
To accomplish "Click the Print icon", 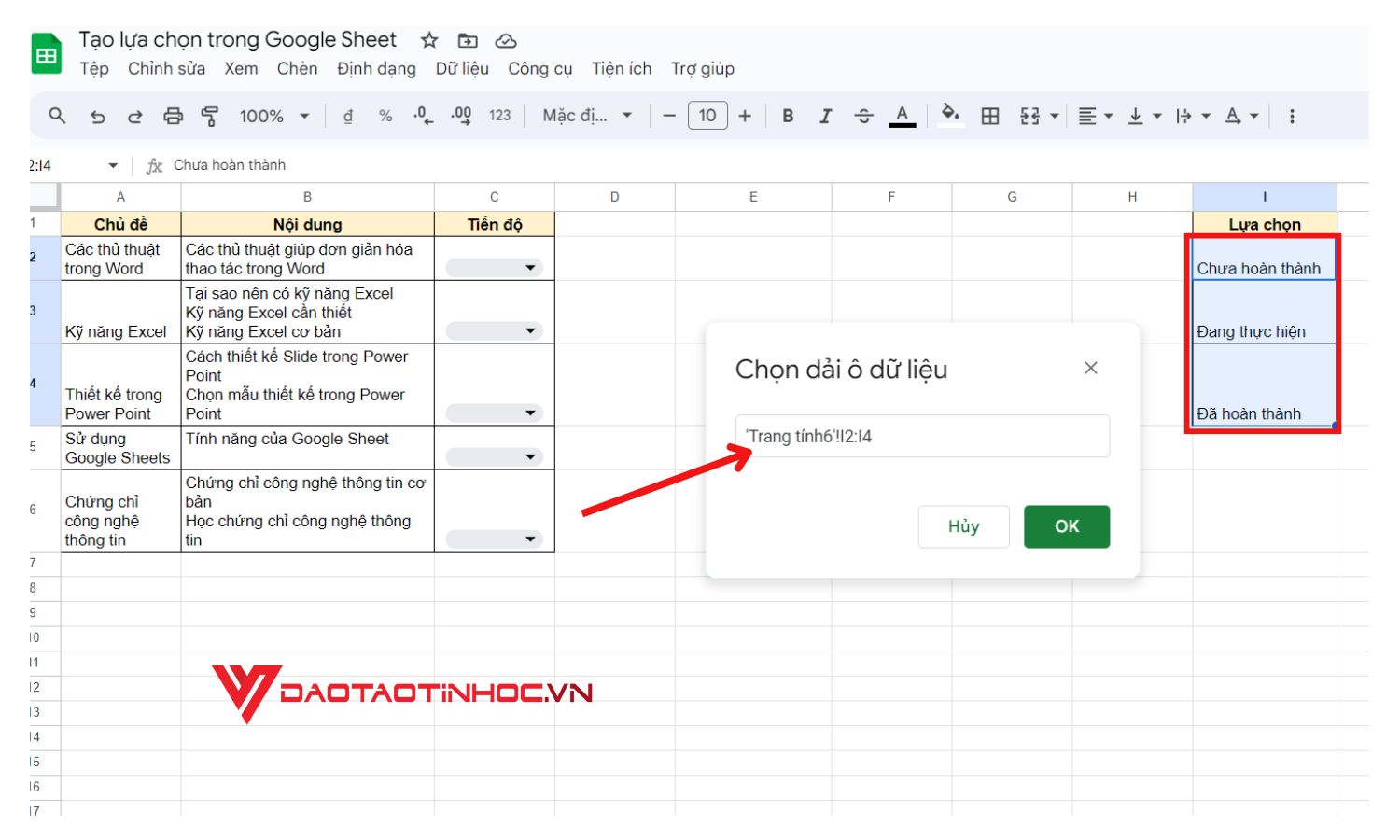I will 172,115.
